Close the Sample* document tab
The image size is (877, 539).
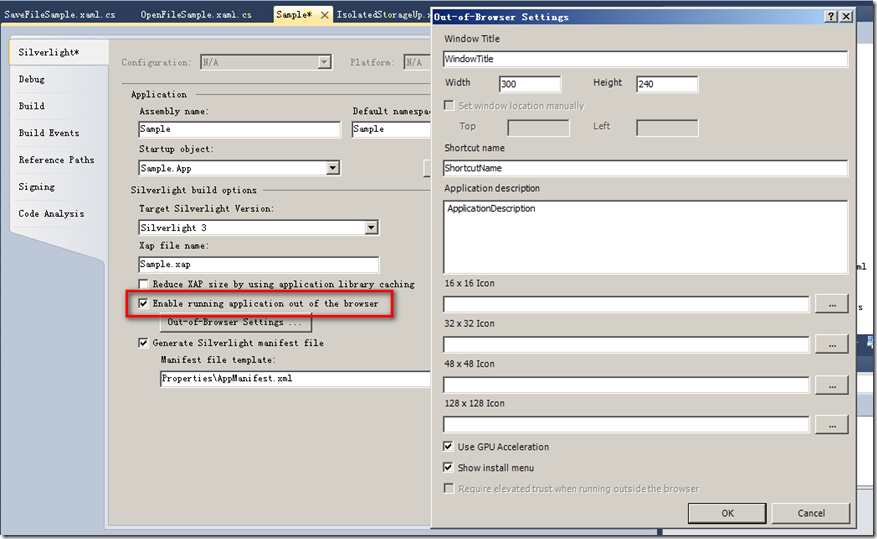click(x=324, y=15)
